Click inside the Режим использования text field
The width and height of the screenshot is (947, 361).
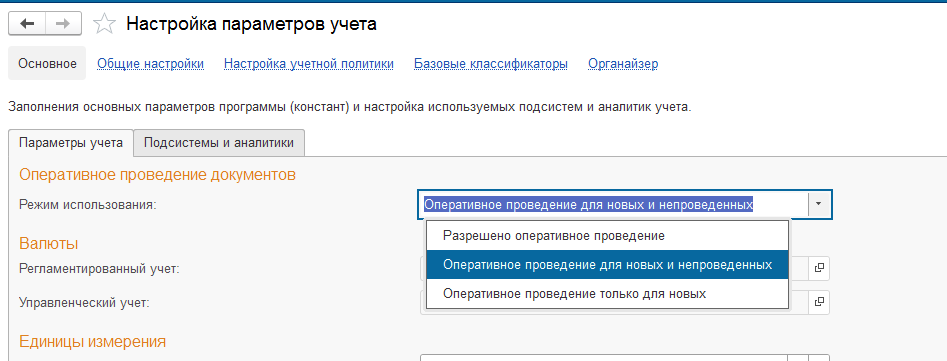pos(613,205)
